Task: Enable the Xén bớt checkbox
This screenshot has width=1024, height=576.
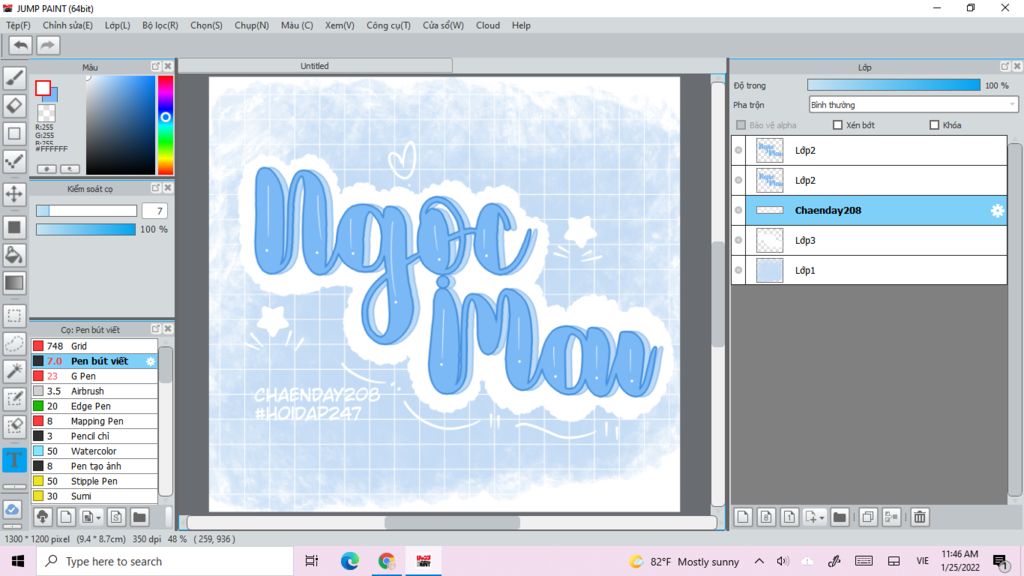Action: [838, 125]
